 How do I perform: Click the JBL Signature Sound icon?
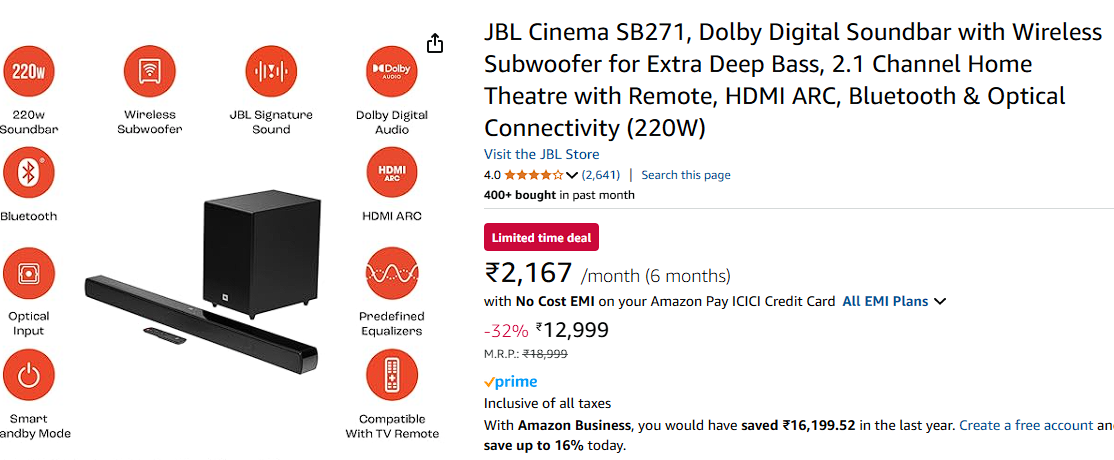[271, 72]
